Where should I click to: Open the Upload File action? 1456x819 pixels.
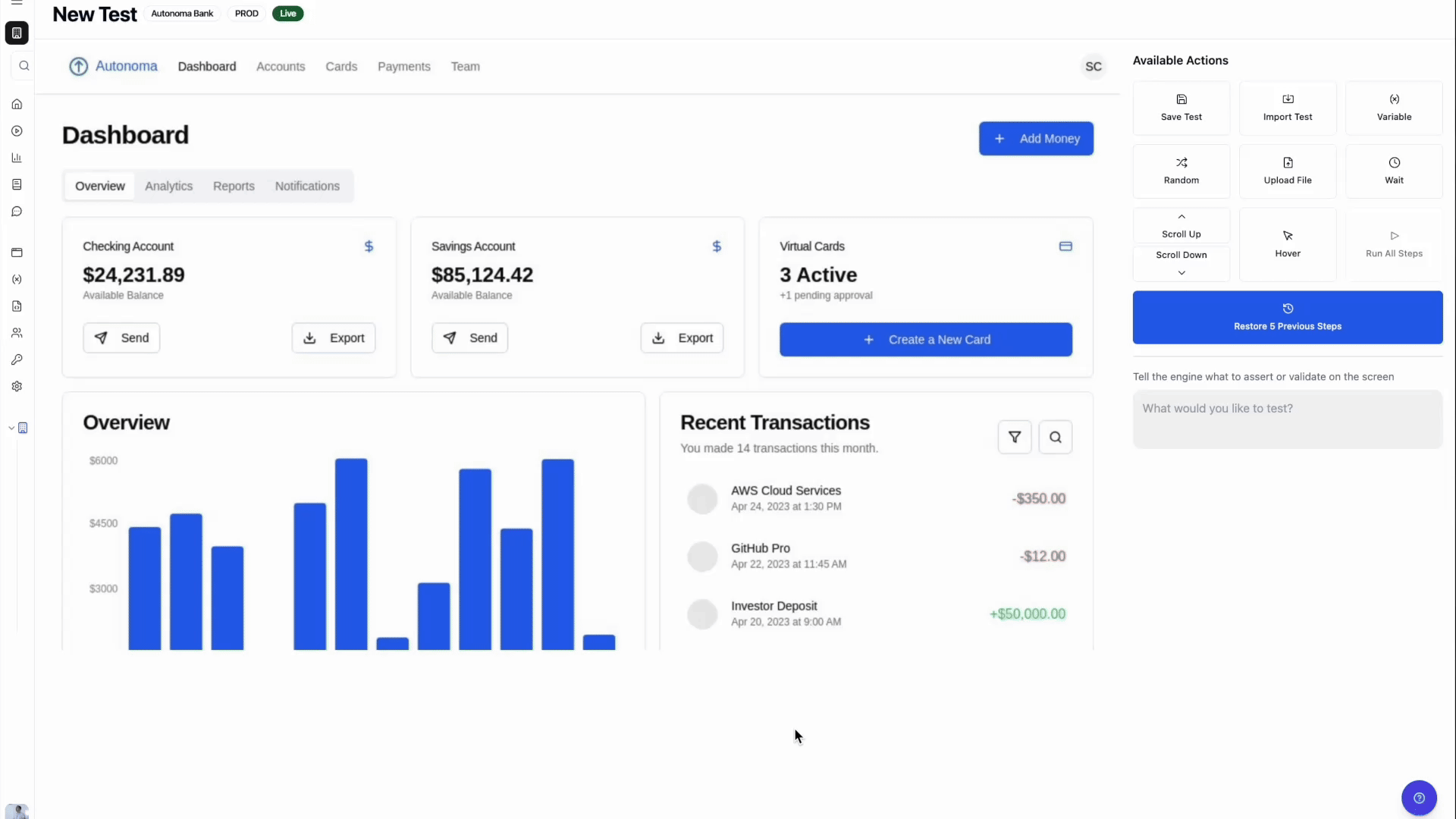pos(1287,171)
